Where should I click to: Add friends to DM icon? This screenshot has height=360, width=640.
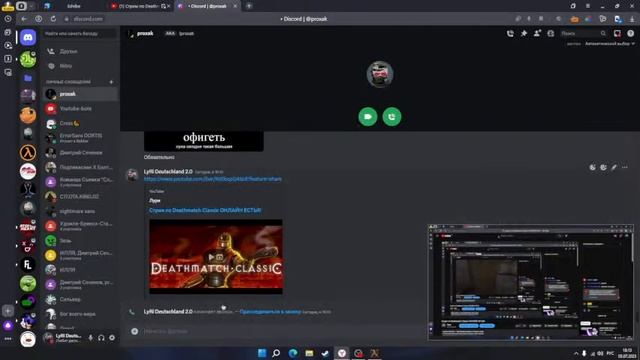pos(537,33)
